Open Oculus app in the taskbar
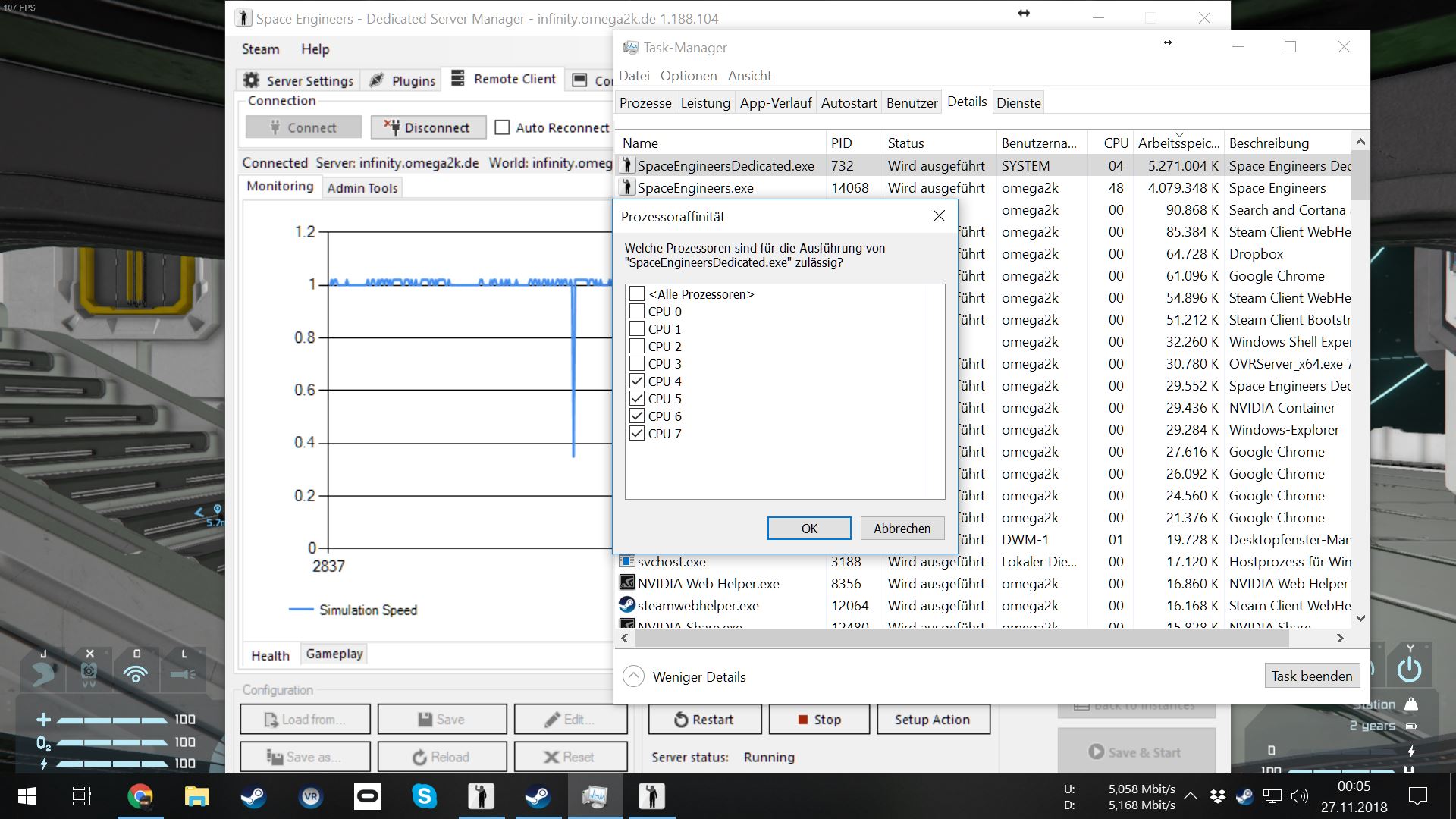 tap(368, 796)
